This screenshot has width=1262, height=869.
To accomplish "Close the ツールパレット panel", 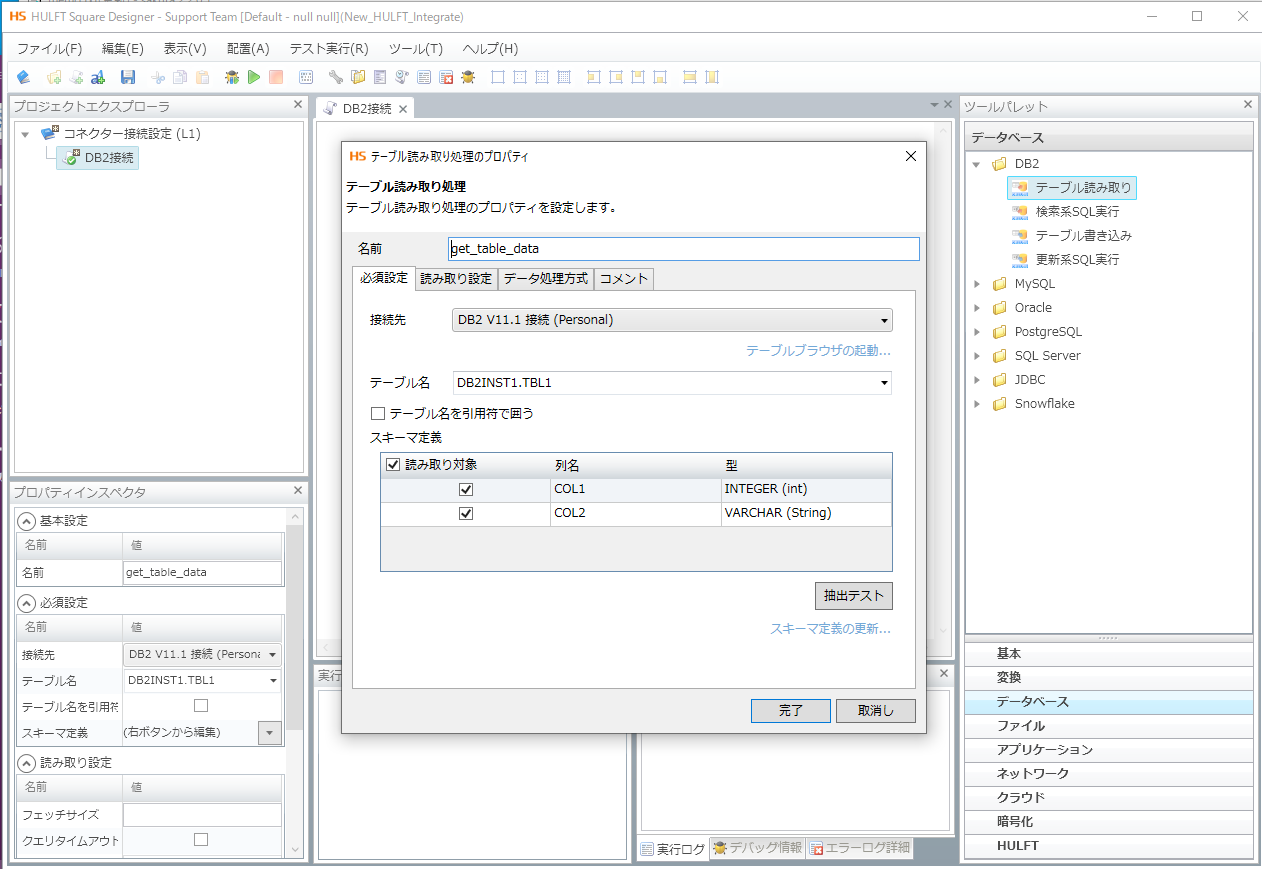I will (x=1247, y=104).
